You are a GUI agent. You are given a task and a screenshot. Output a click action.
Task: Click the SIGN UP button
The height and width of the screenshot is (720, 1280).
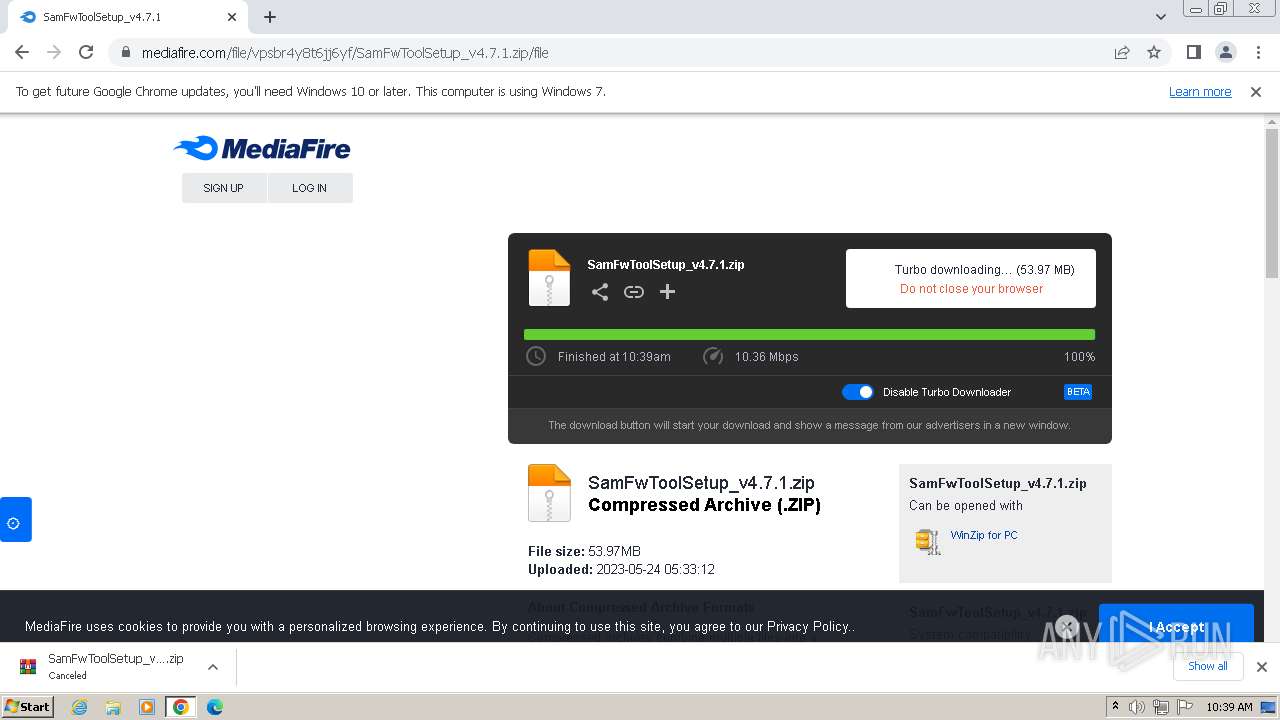pos(224,188)
